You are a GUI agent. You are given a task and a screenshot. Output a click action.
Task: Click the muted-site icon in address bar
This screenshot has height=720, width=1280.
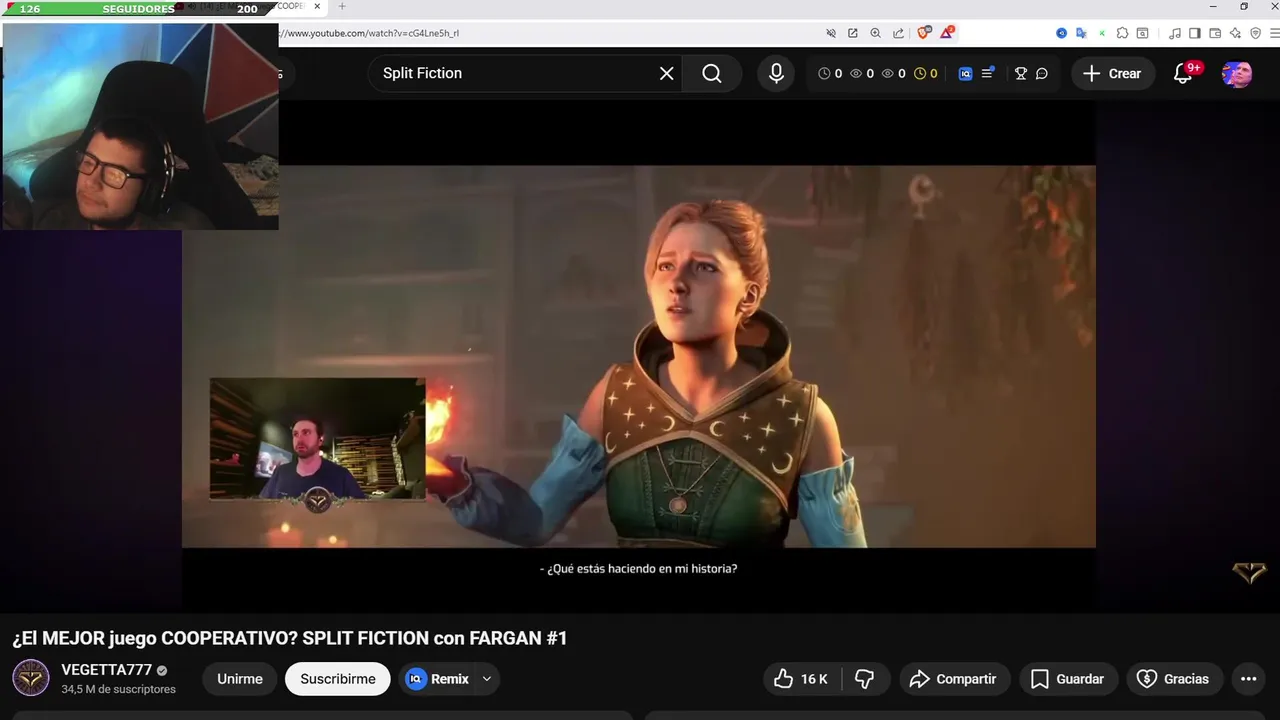(831, 33)
